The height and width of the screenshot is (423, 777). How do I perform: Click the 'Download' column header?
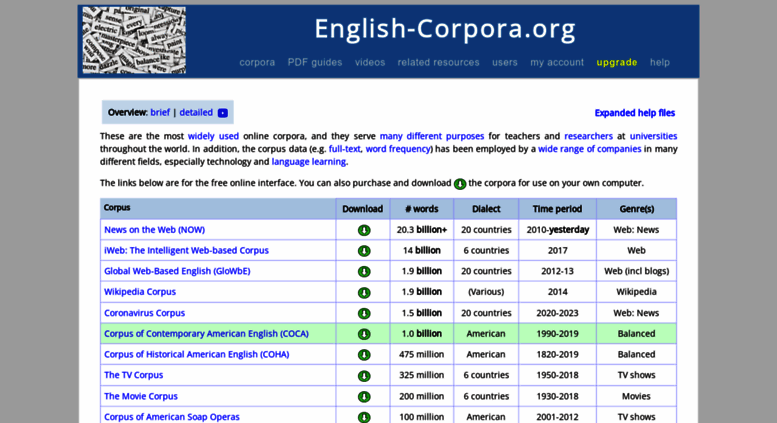362,209
